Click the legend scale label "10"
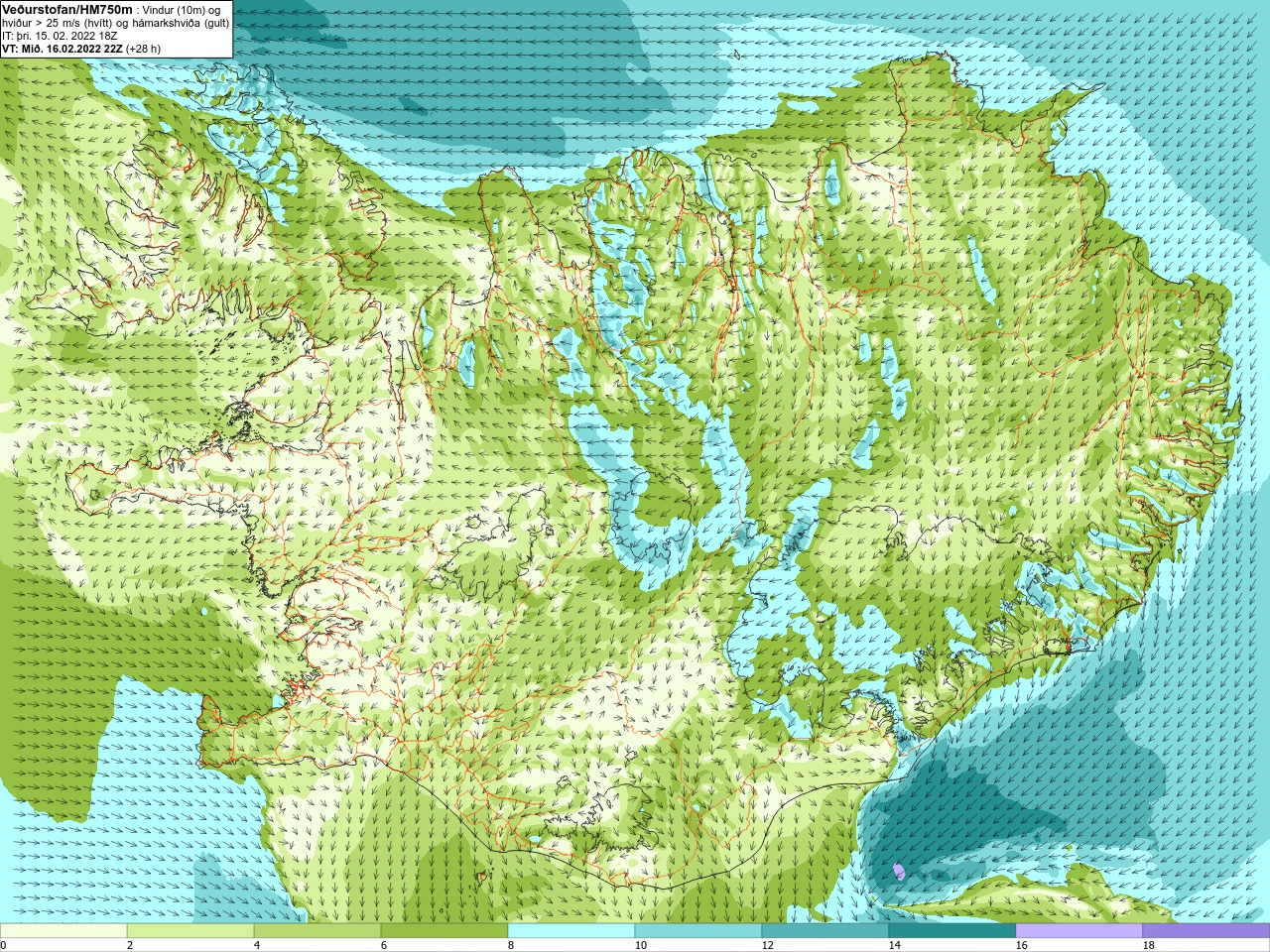The height and width of the screenshot is (952, 1270). [x=641, y=945]
